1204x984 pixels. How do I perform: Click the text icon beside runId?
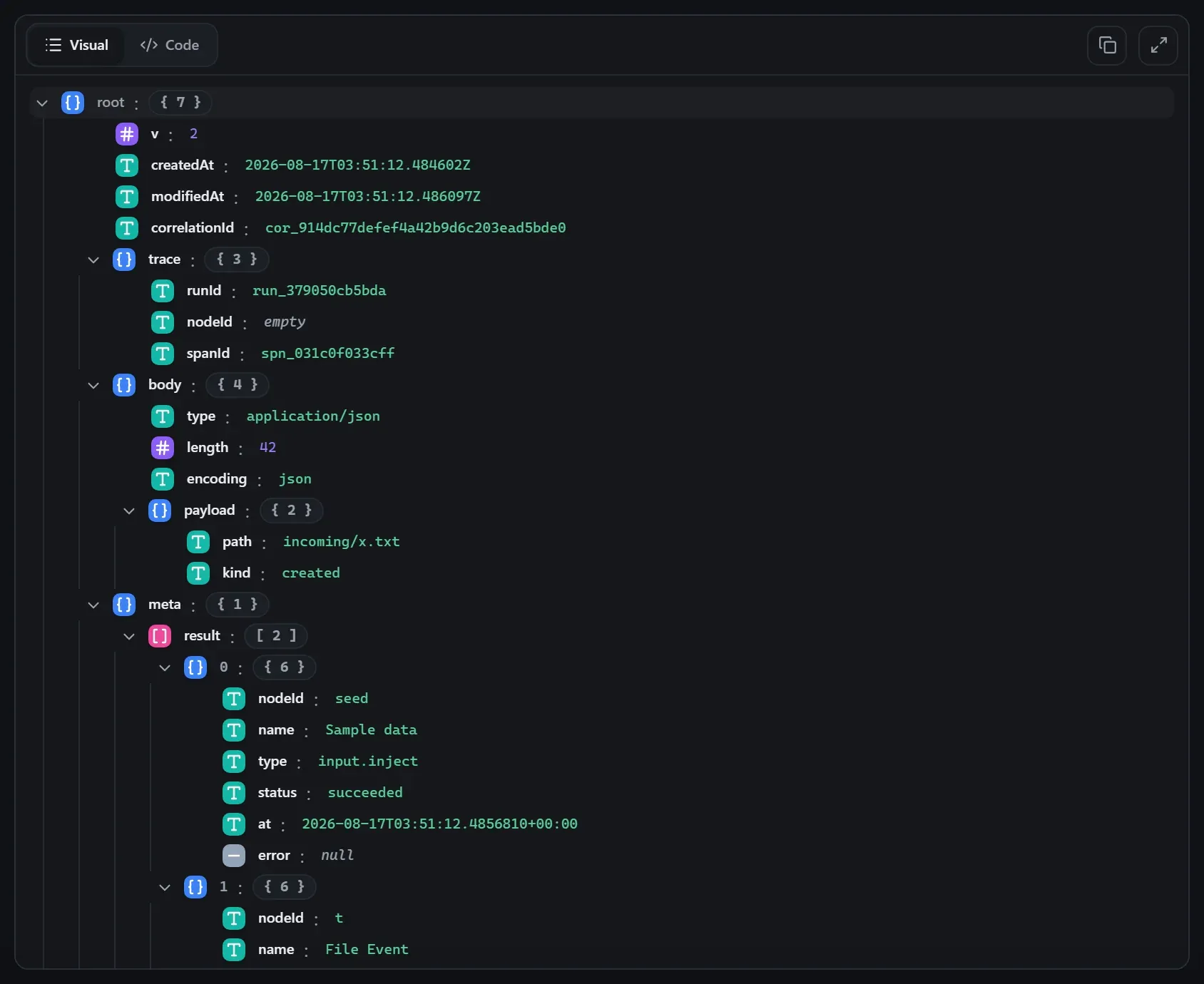(163, 291)
